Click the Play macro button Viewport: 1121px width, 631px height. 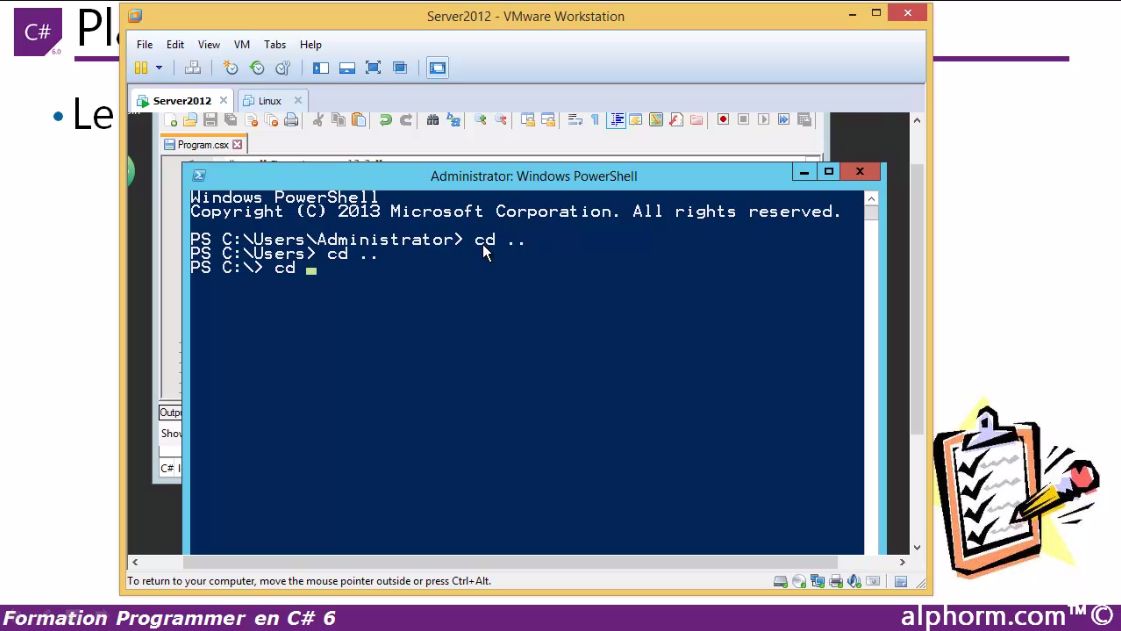pyautogui.click(x=764, y=119)
